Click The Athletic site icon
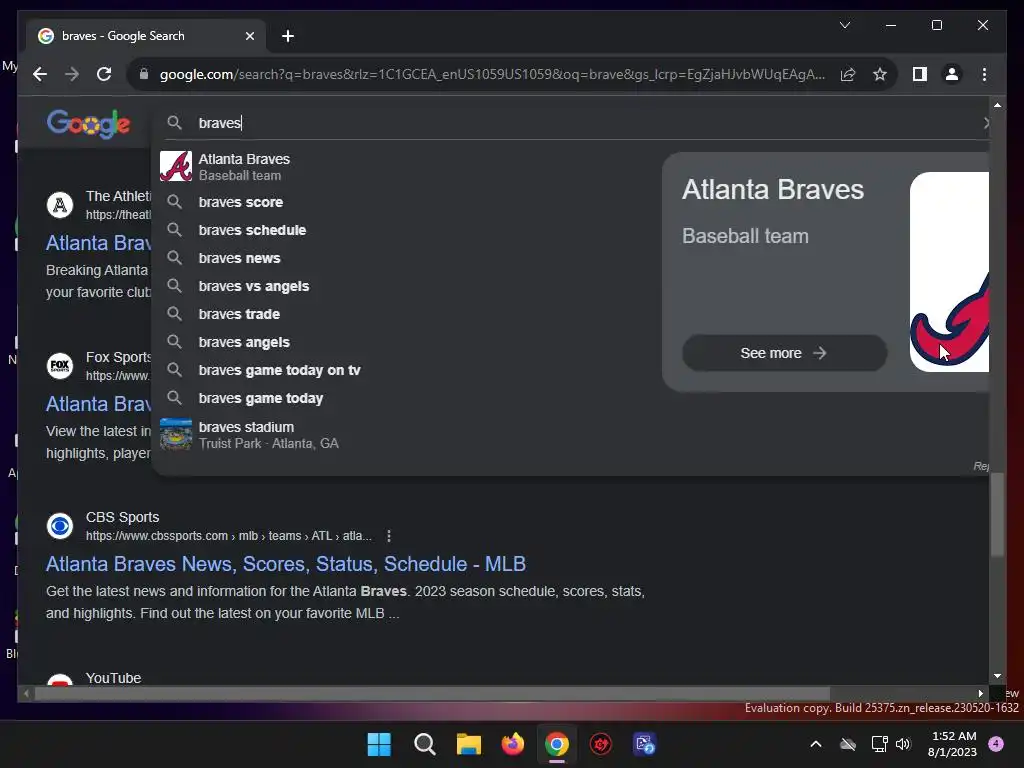1024x768 pixels. 59,205
